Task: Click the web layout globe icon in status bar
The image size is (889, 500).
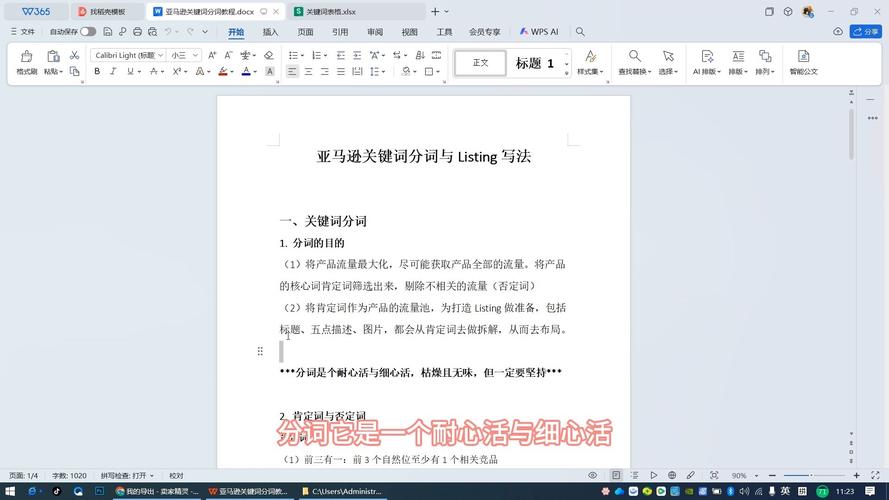Action: coord(672,475)
